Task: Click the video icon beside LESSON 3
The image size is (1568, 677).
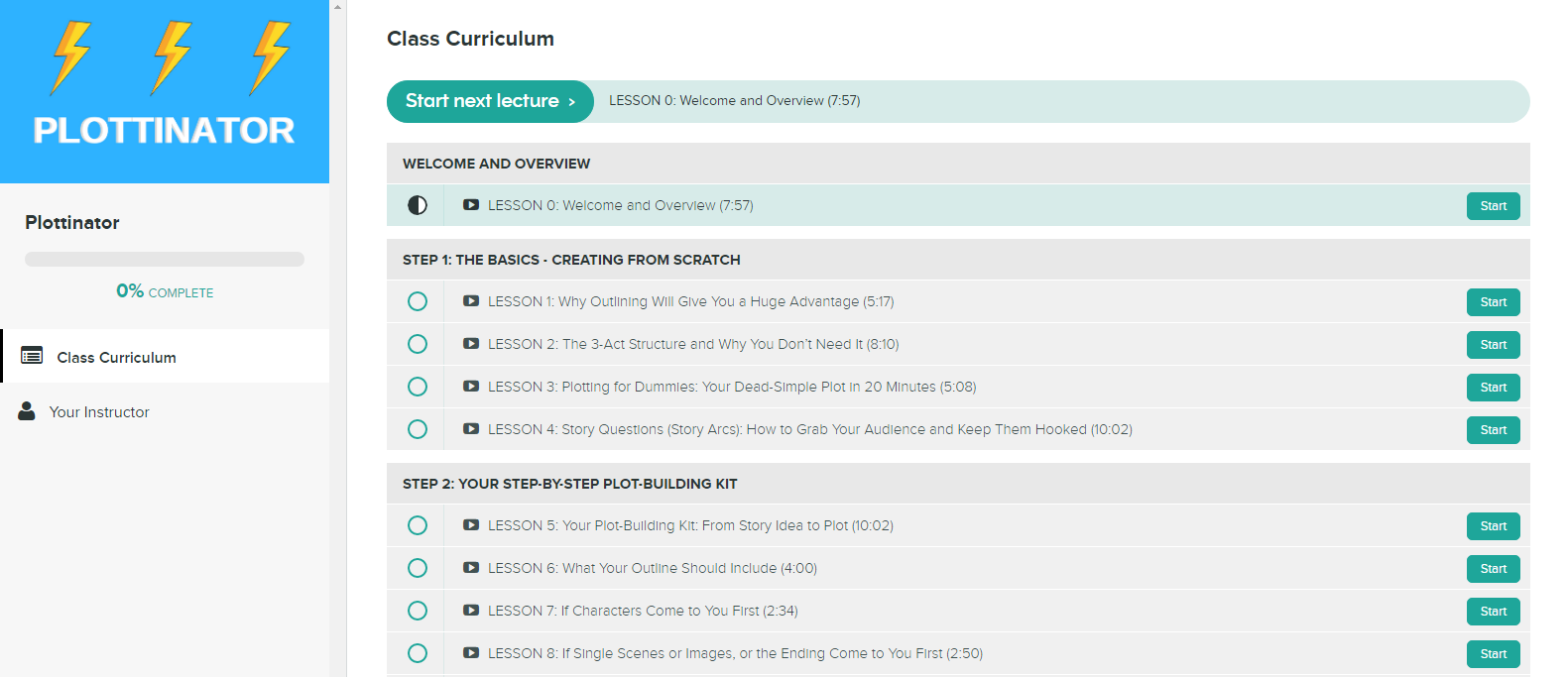Action: 471,387
